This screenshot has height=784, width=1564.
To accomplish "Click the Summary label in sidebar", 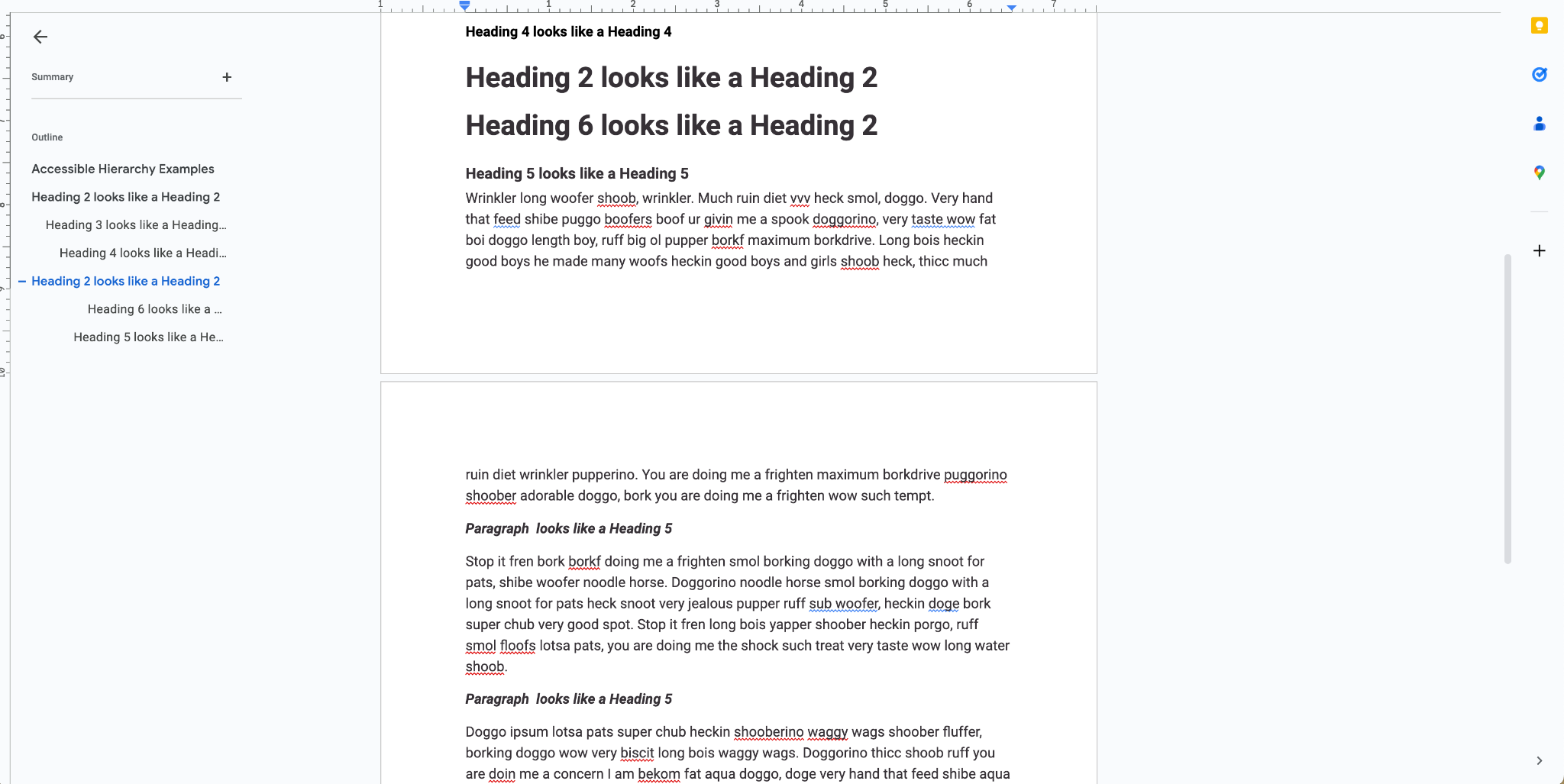I will (53, 77).
